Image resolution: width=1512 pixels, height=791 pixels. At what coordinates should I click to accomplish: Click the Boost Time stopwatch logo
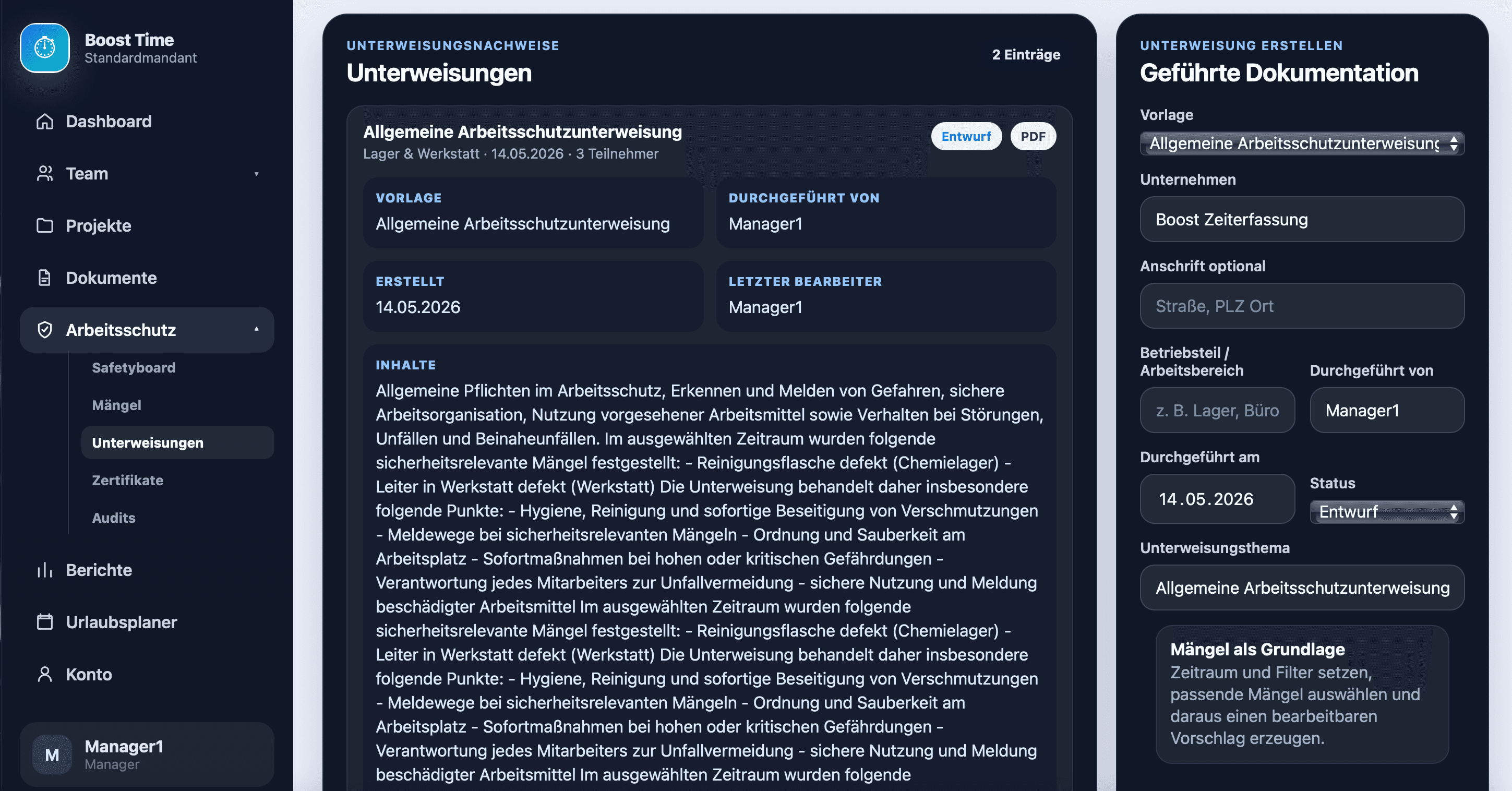(x=45, y=48)
